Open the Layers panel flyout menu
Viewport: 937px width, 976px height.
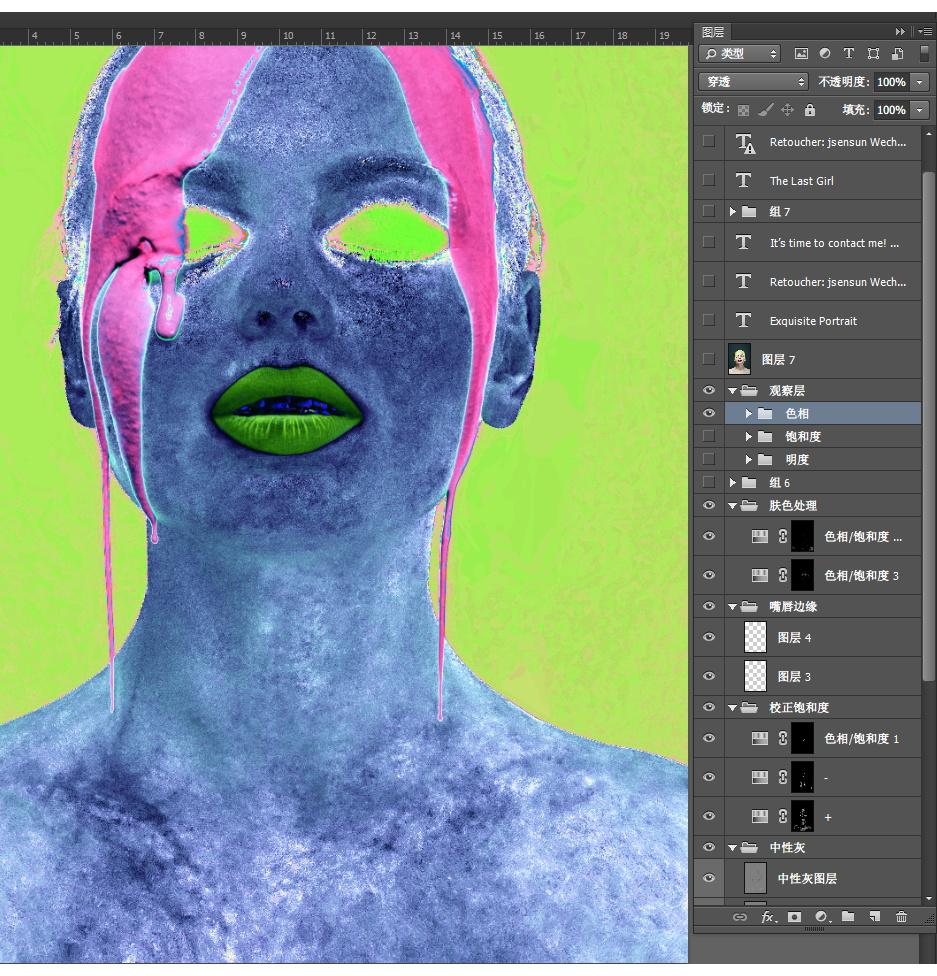tap(925, 31)
